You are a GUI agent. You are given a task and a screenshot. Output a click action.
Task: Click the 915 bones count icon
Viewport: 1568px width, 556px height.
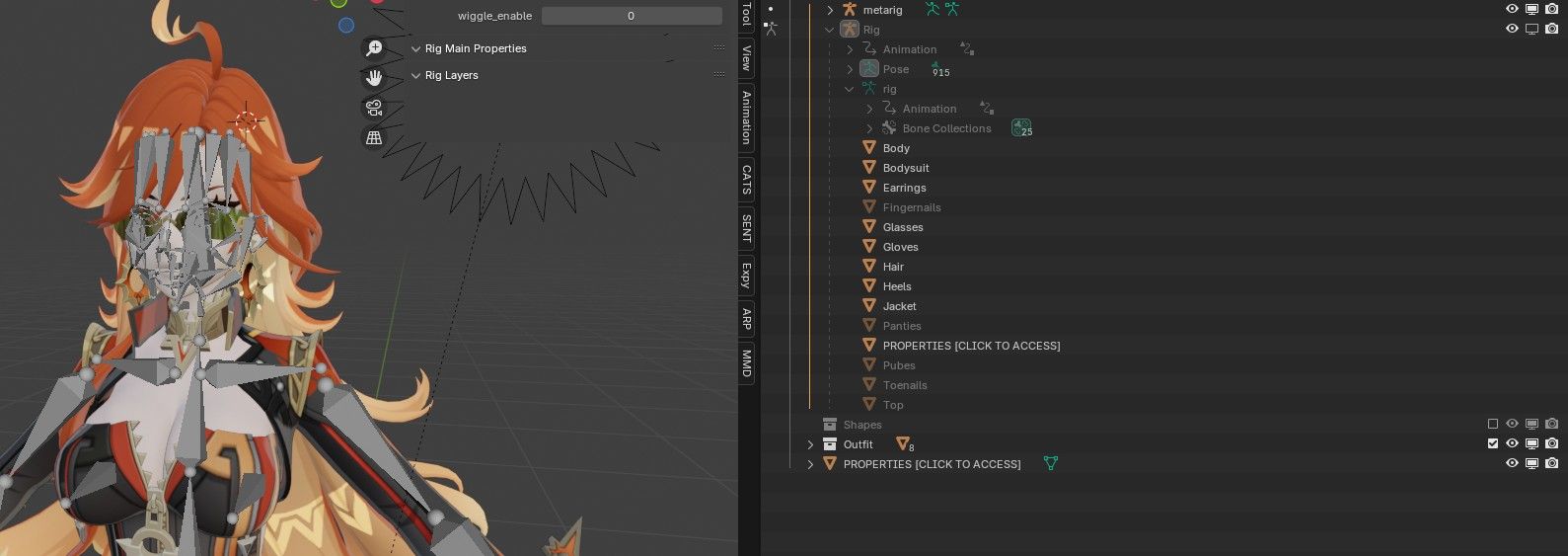pos(940,69)
